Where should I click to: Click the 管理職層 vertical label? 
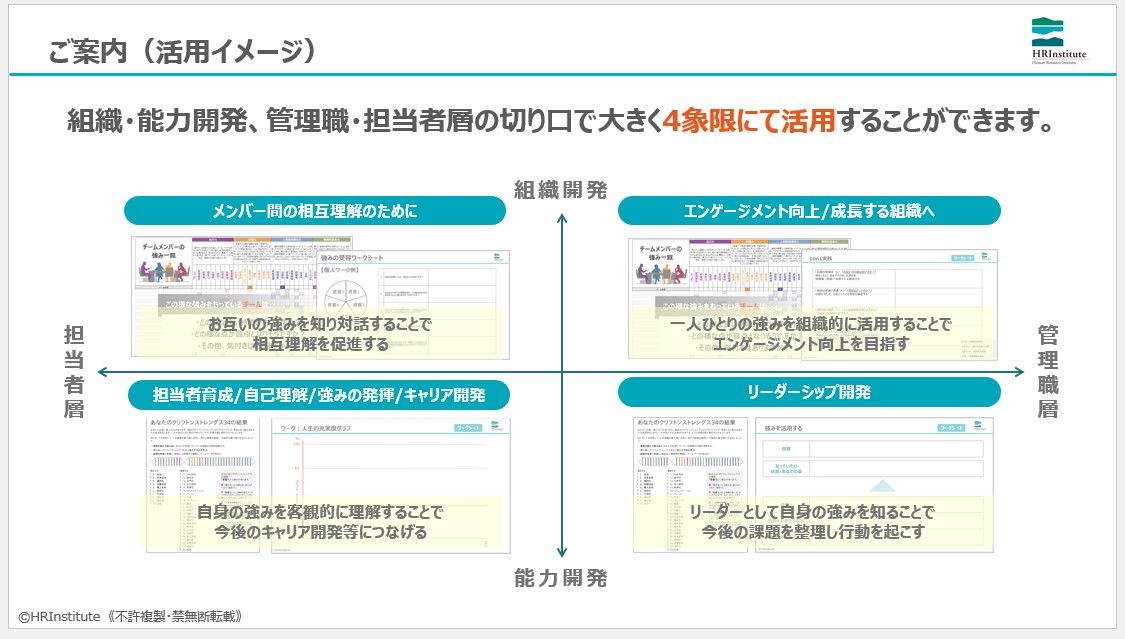coord(1048,371)
